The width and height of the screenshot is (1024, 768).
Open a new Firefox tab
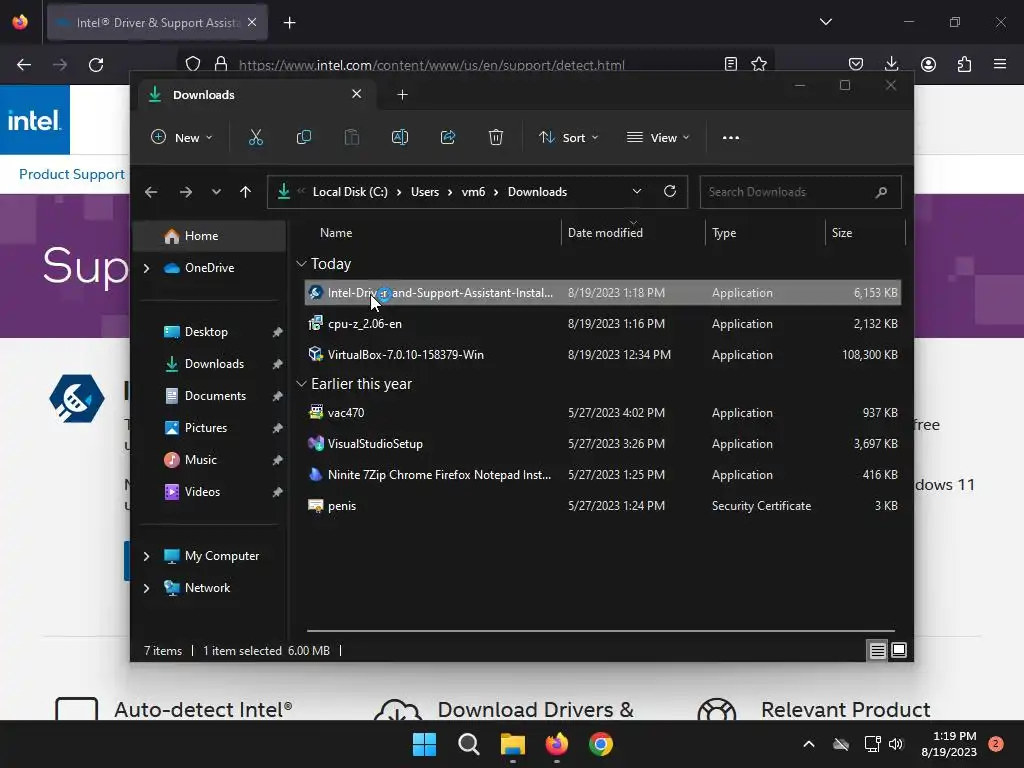tap(289, 23)
